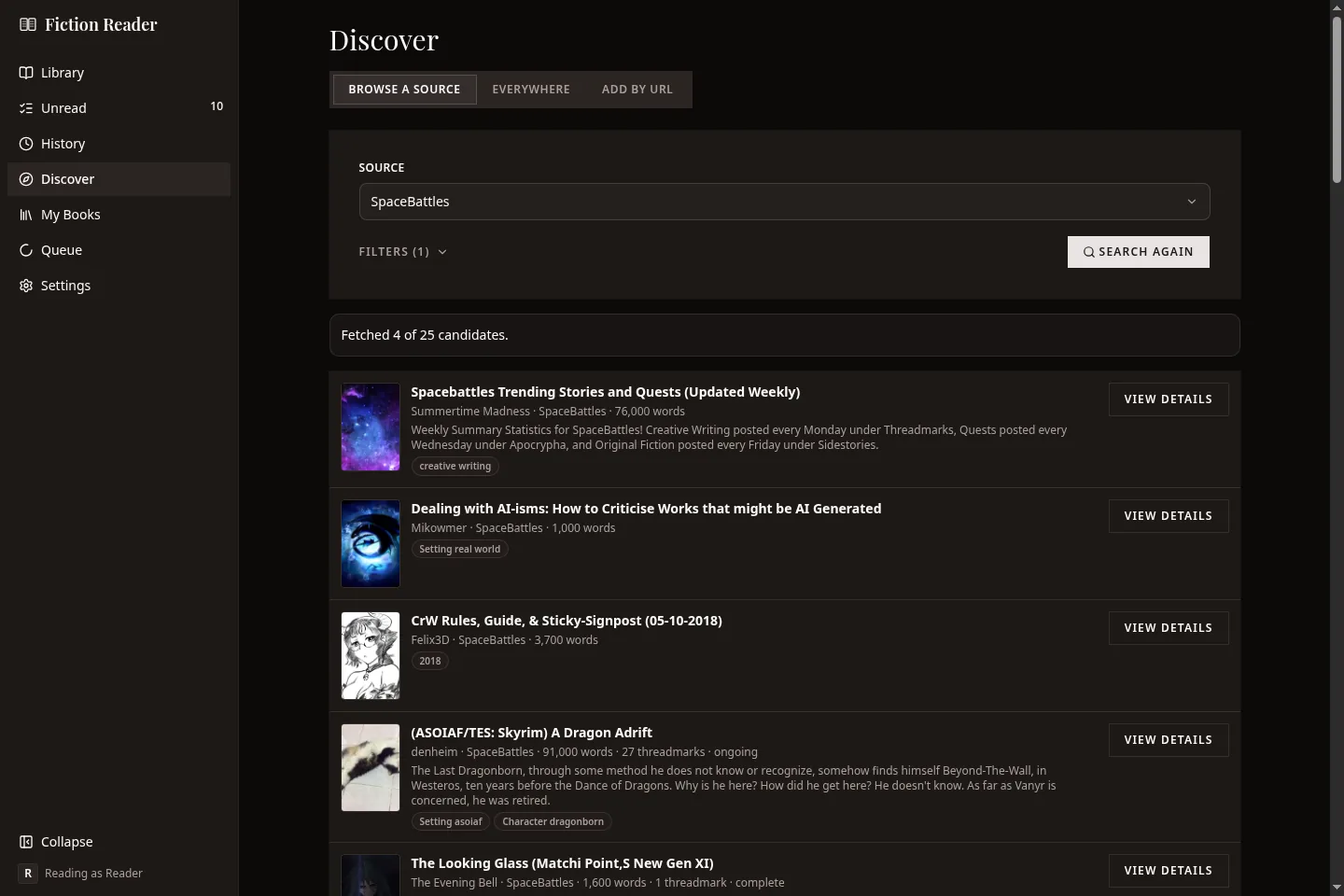Click the dark cover of The Looking Glass

click(x=371, y=875)
